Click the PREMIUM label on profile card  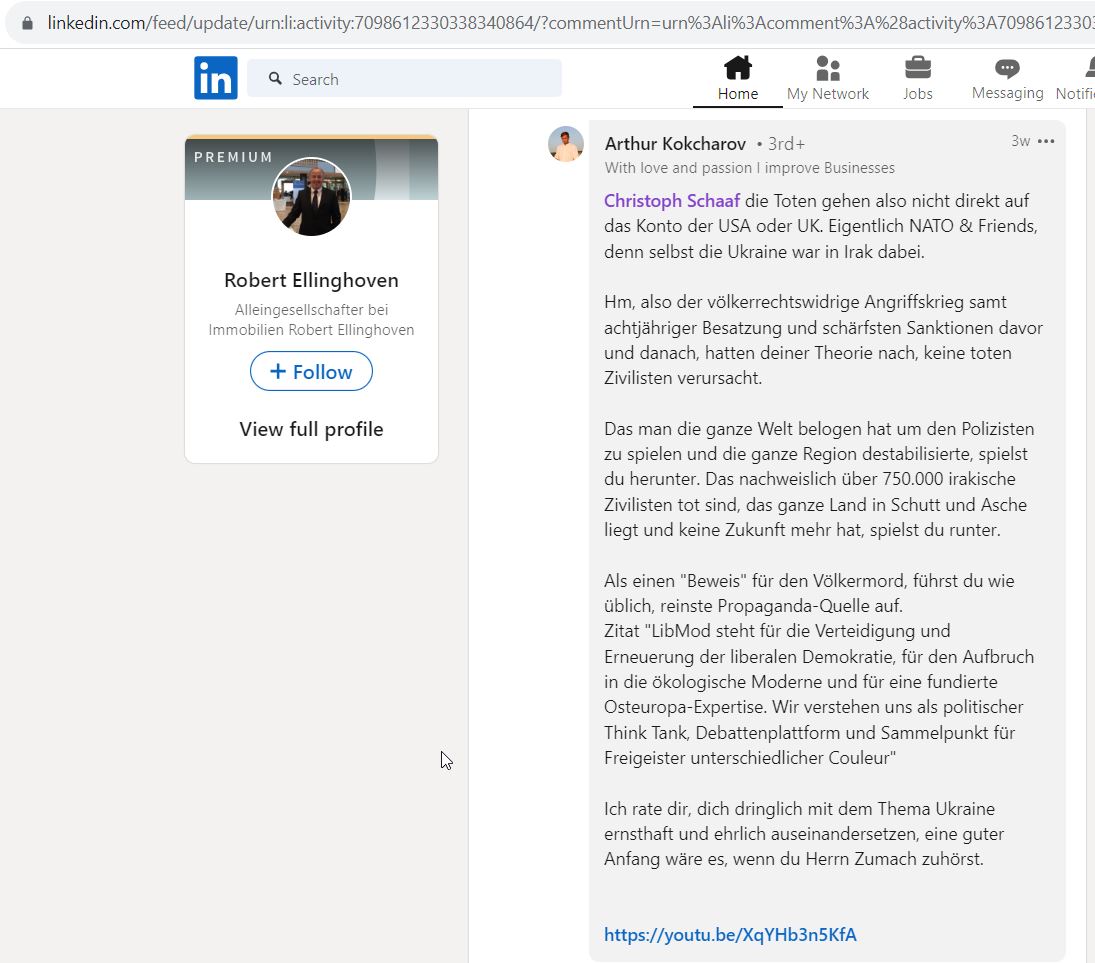pyautogui.click(x=233, y=157)
